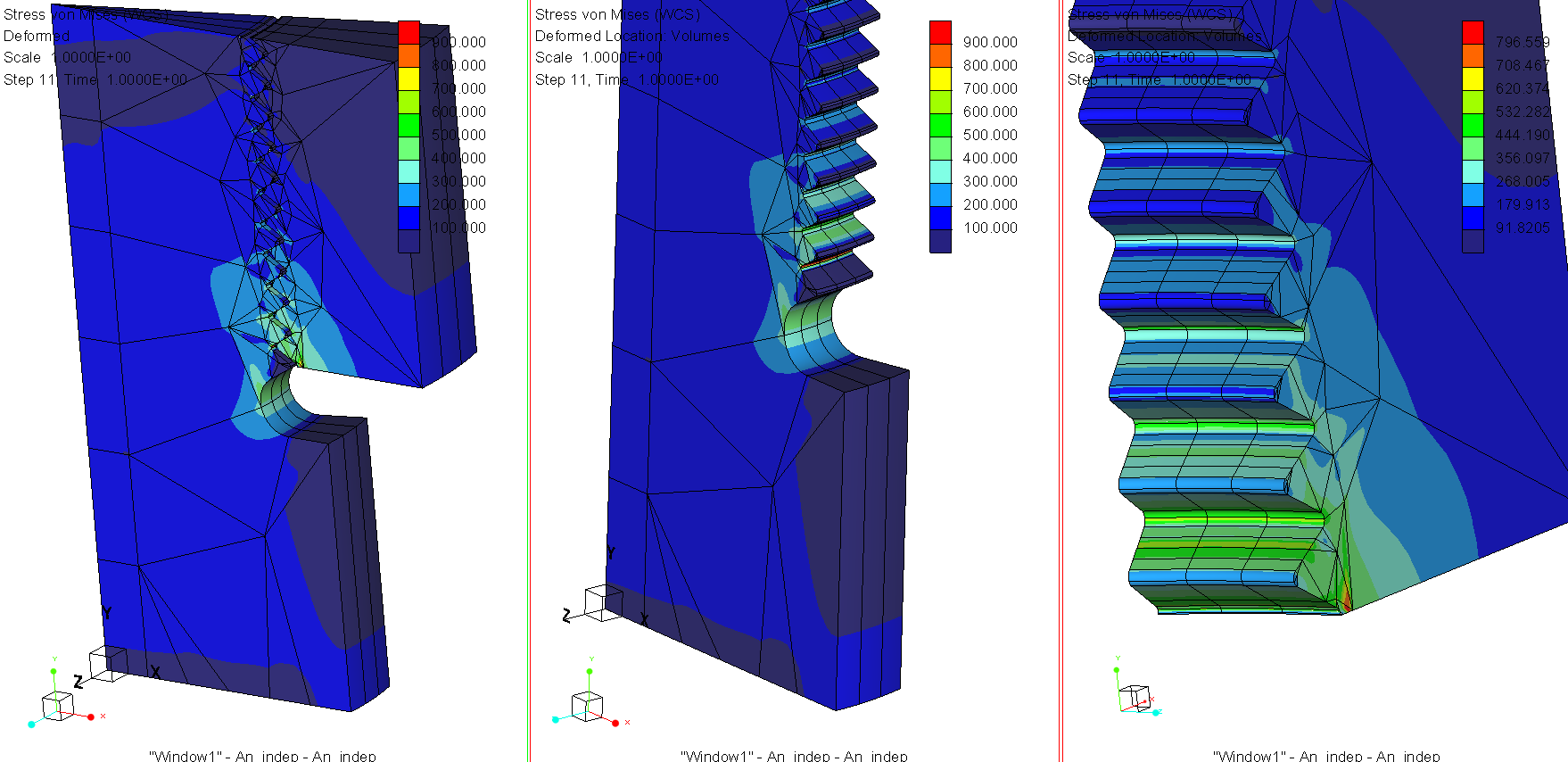The width and height of the screenshot is (1568, 762).
Task: Click the 532.282 value in right legend
Action: point(1523,112)
